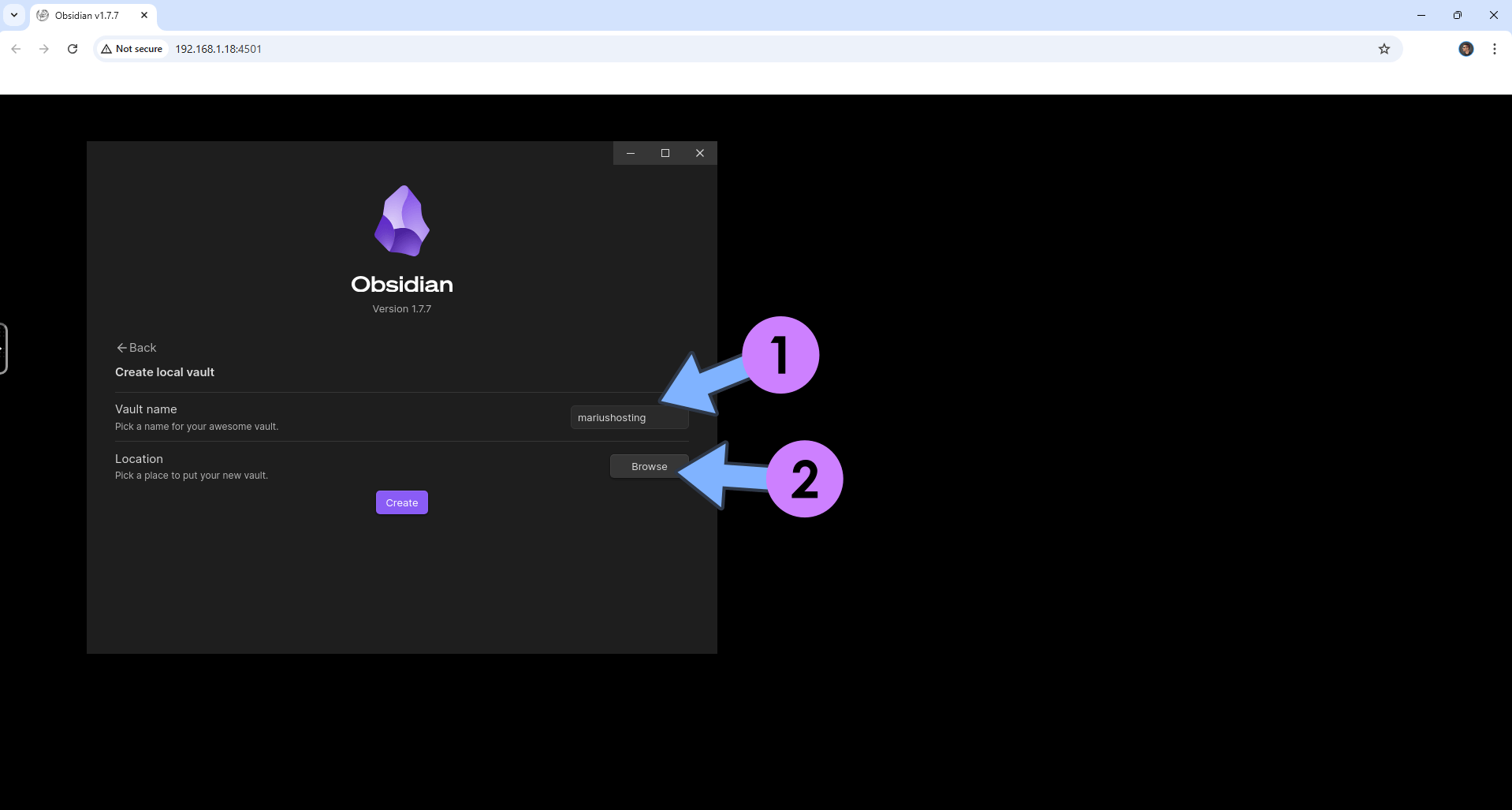Click the Vault name label

click(x=146, y=409)
